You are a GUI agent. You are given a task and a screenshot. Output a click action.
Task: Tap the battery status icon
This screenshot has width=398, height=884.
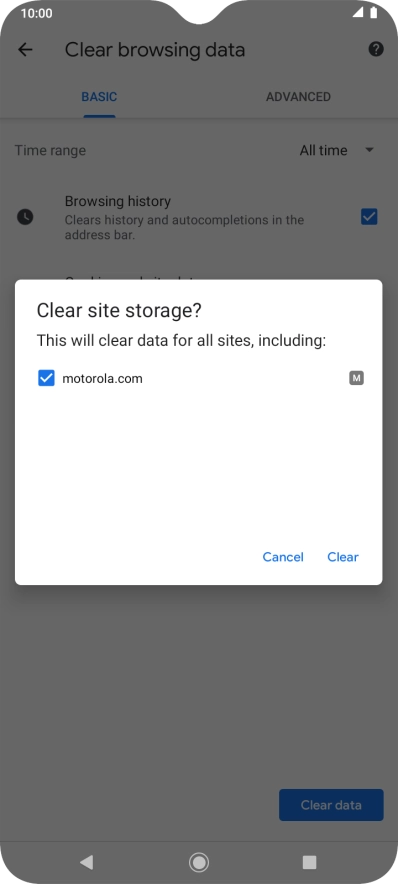(x=374, y=12)
